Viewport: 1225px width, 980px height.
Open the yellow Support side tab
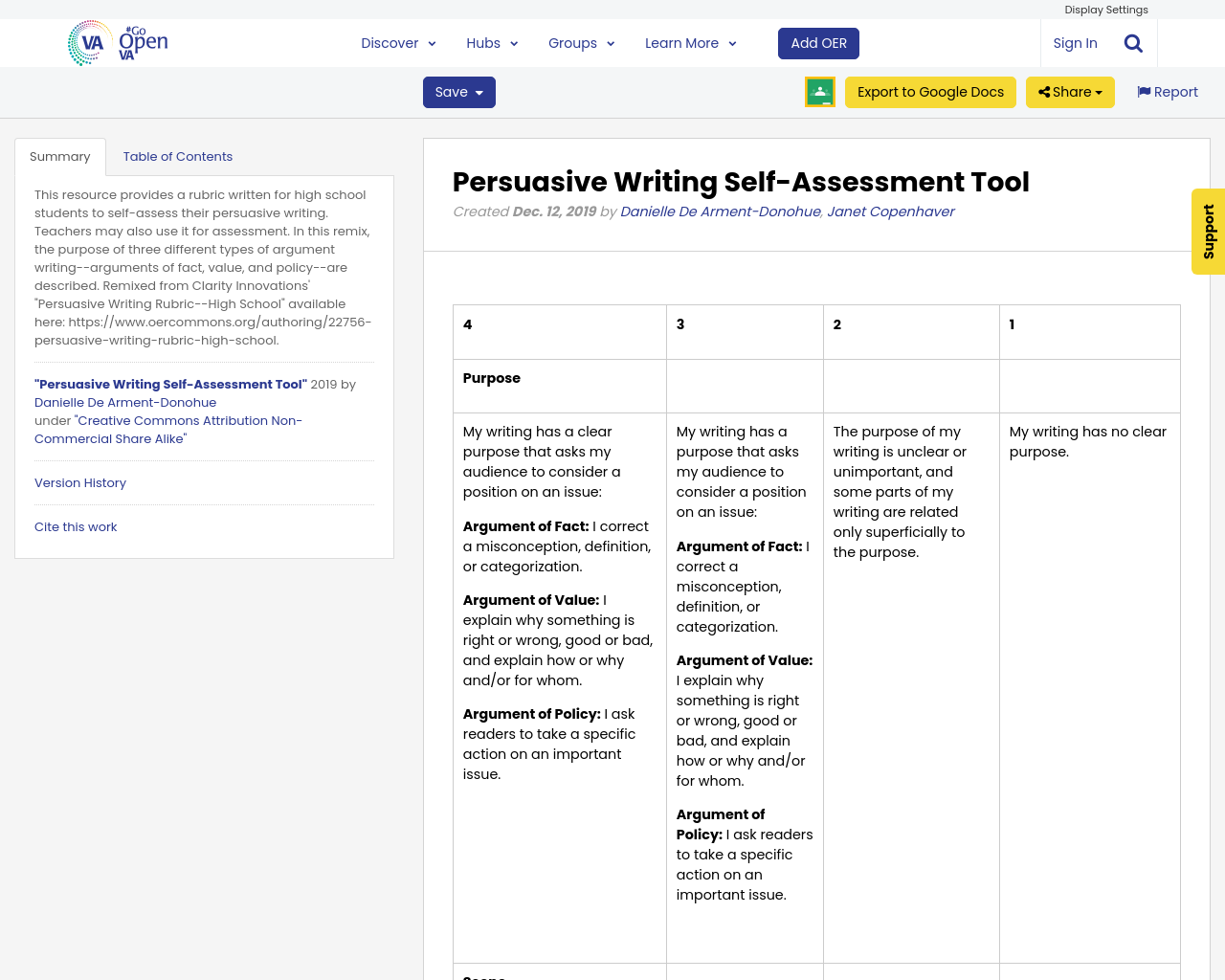click(x=1209, y=232)
